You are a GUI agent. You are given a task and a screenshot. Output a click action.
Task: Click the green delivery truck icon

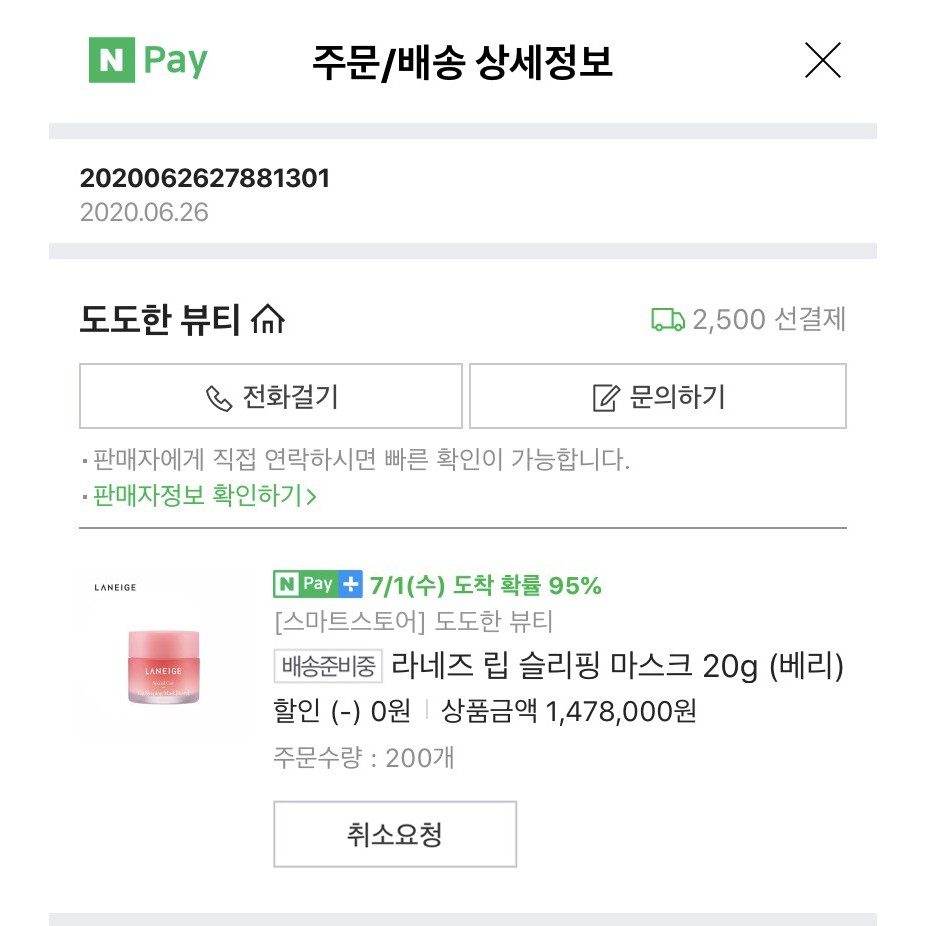(x=667, y=320)
